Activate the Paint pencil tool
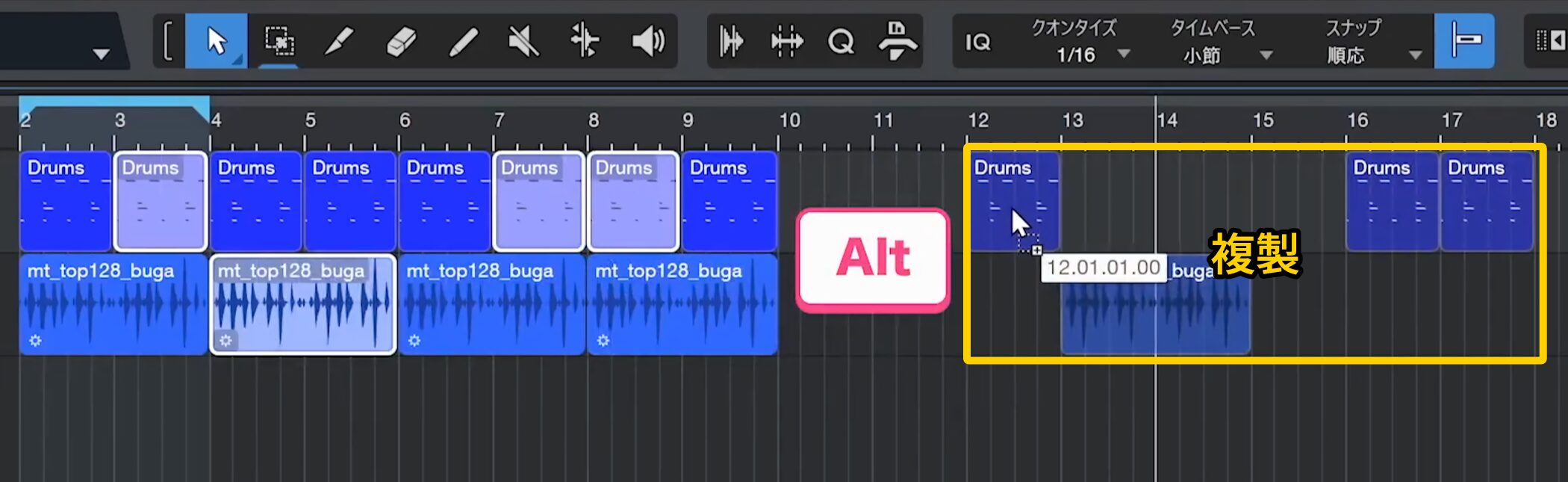The image size is (1568, 482). (463, 41)
